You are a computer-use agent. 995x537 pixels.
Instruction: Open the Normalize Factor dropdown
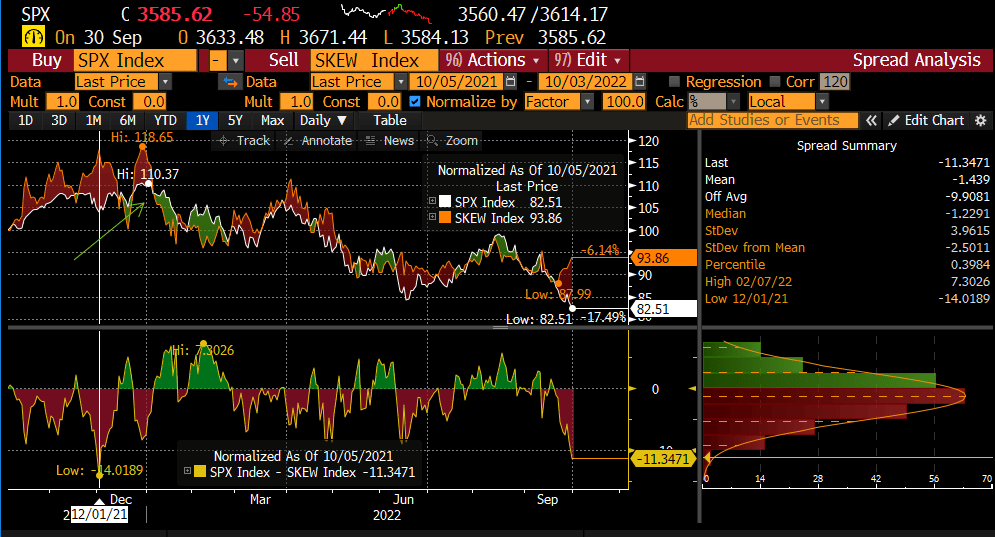click(588, 102)
